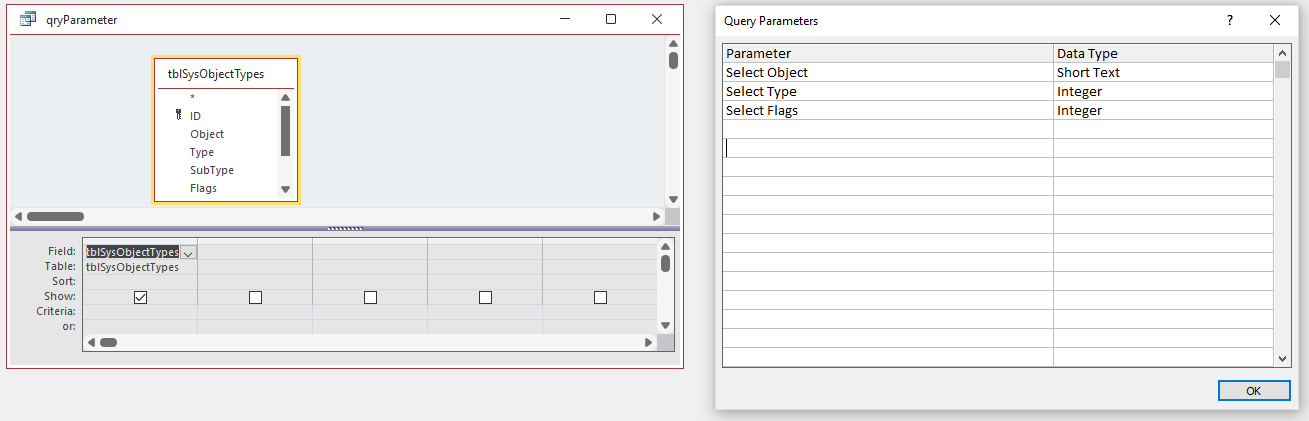Click design grid scroll left arrow
Viewport: 1309px width, 421px height.
click(x=91, y=342)
